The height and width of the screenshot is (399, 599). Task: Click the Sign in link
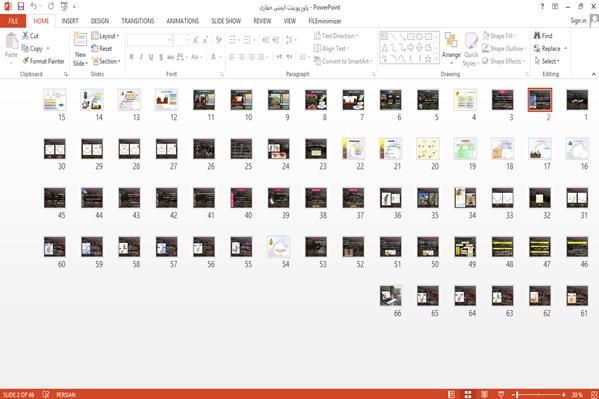point(578,21)
